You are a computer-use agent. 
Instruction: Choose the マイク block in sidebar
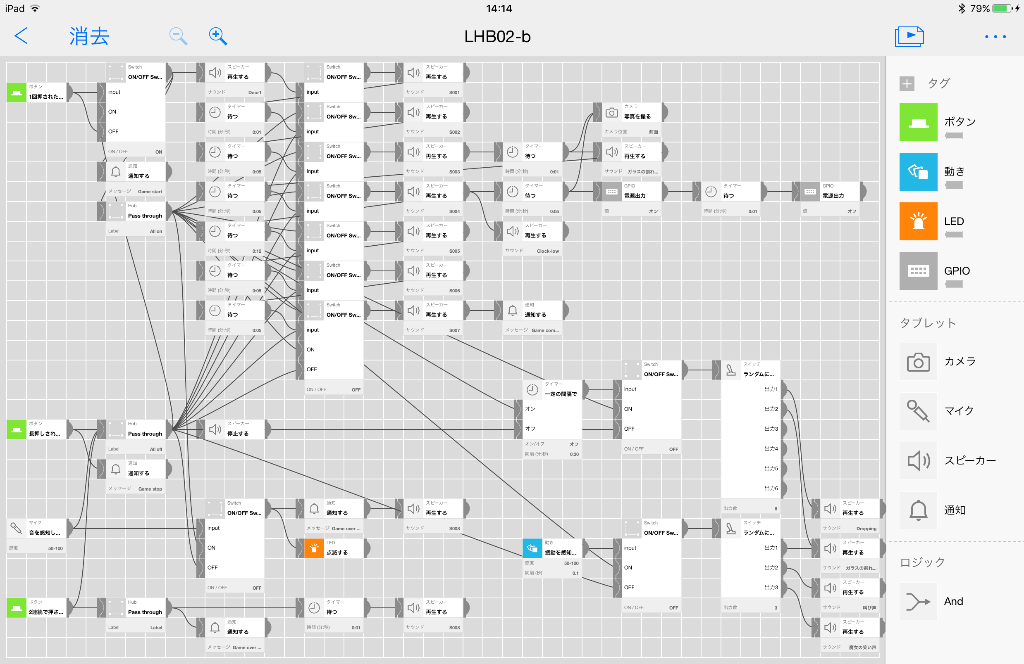[x=918, y=411]
